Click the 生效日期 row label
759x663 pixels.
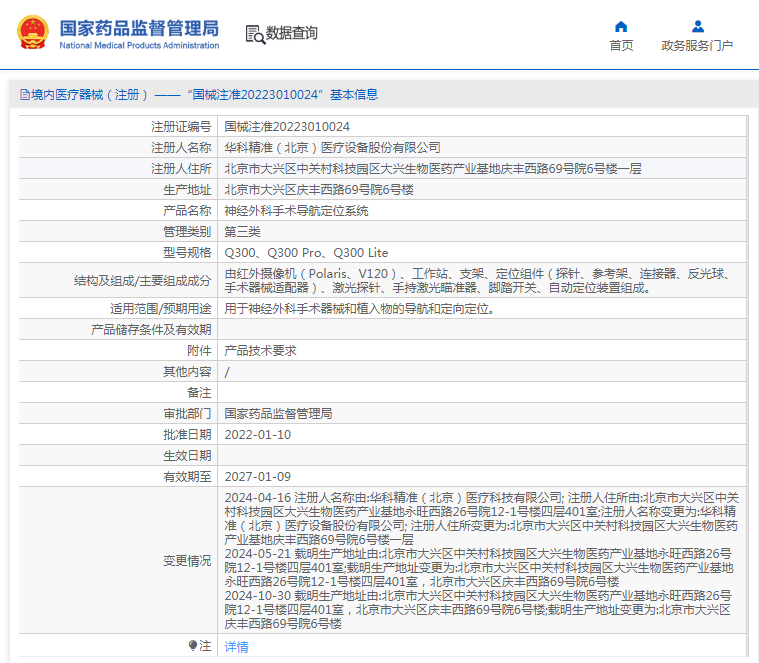pyautogui.click(x=187, y=456)
